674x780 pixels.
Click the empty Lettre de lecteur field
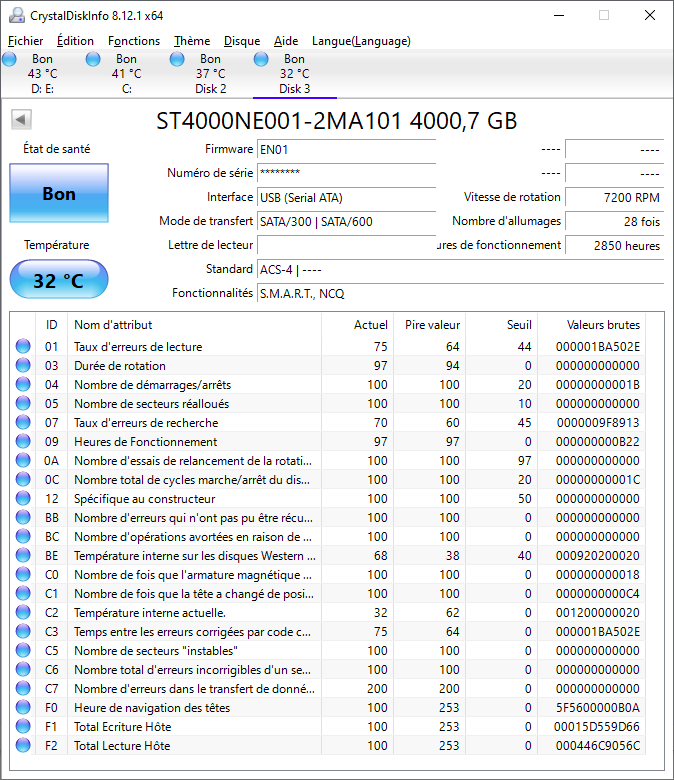point(346,245)
